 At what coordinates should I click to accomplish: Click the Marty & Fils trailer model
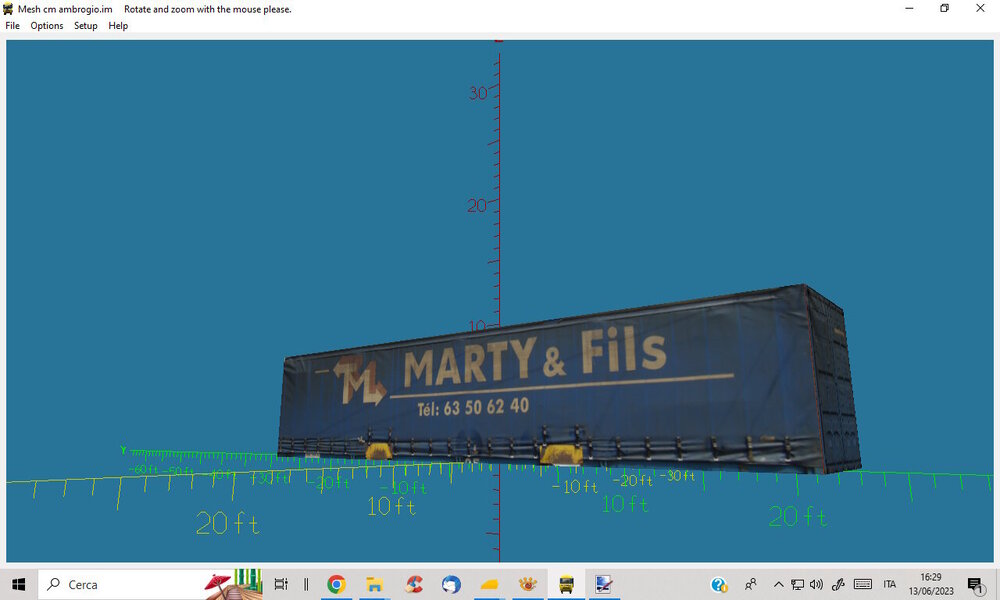pos(570,379)
